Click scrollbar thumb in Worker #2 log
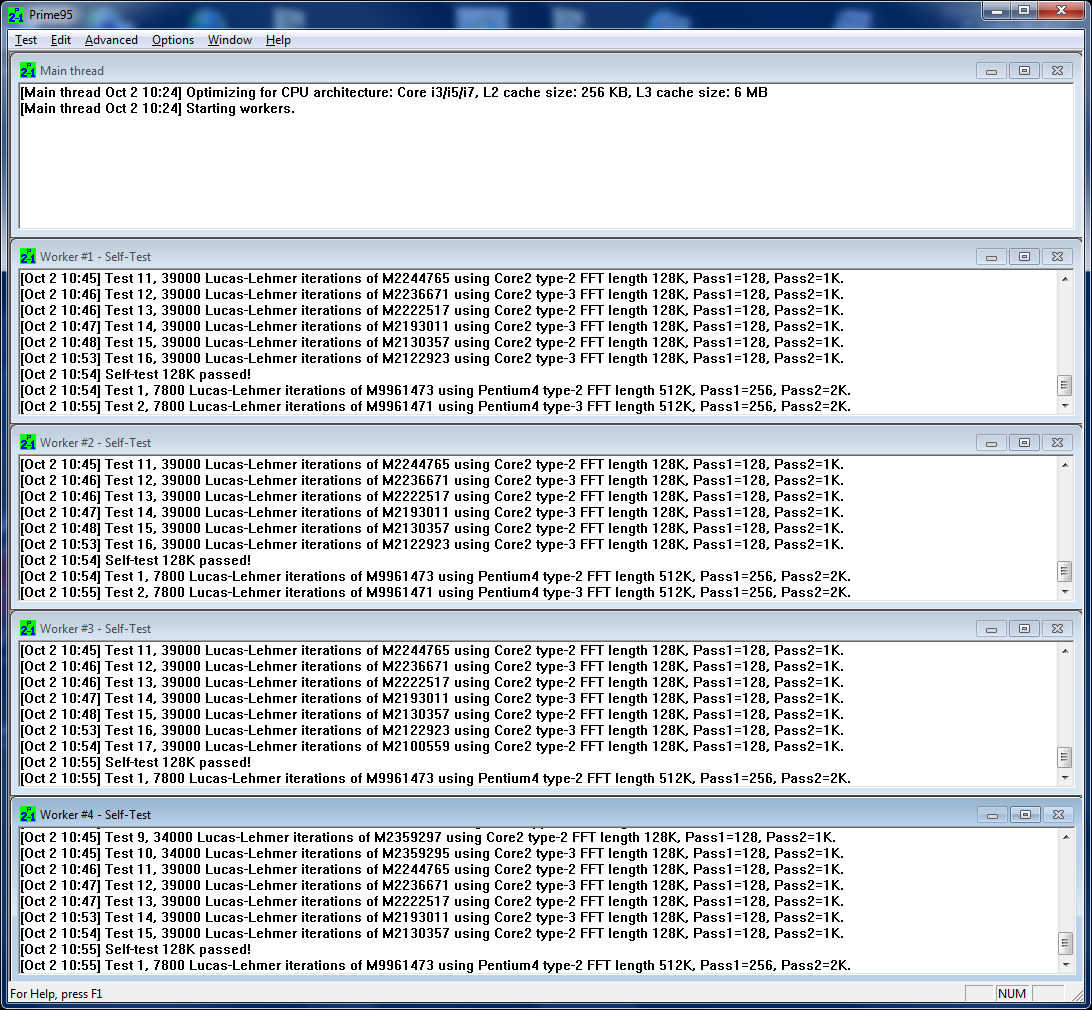1092x1010 pixels. [1065, 571]
